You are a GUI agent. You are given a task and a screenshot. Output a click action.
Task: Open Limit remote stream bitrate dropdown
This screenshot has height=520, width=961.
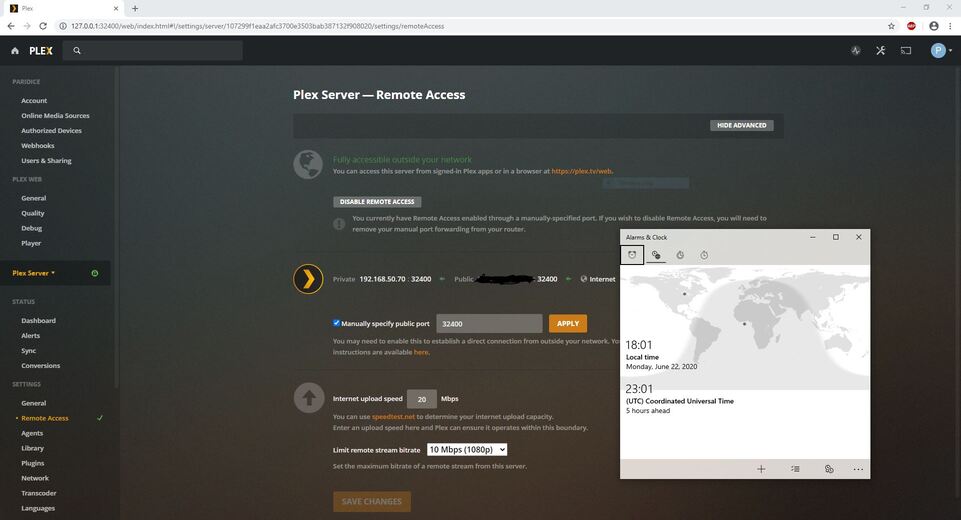(467, 449)
